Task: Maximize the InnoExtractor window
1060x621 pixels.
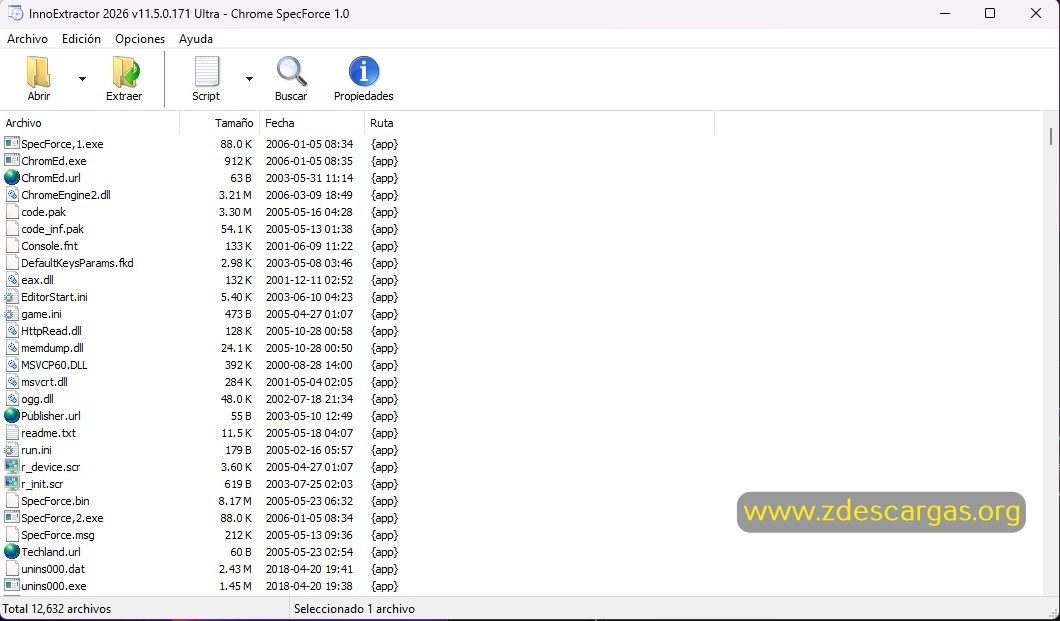Action: (990, 14)
